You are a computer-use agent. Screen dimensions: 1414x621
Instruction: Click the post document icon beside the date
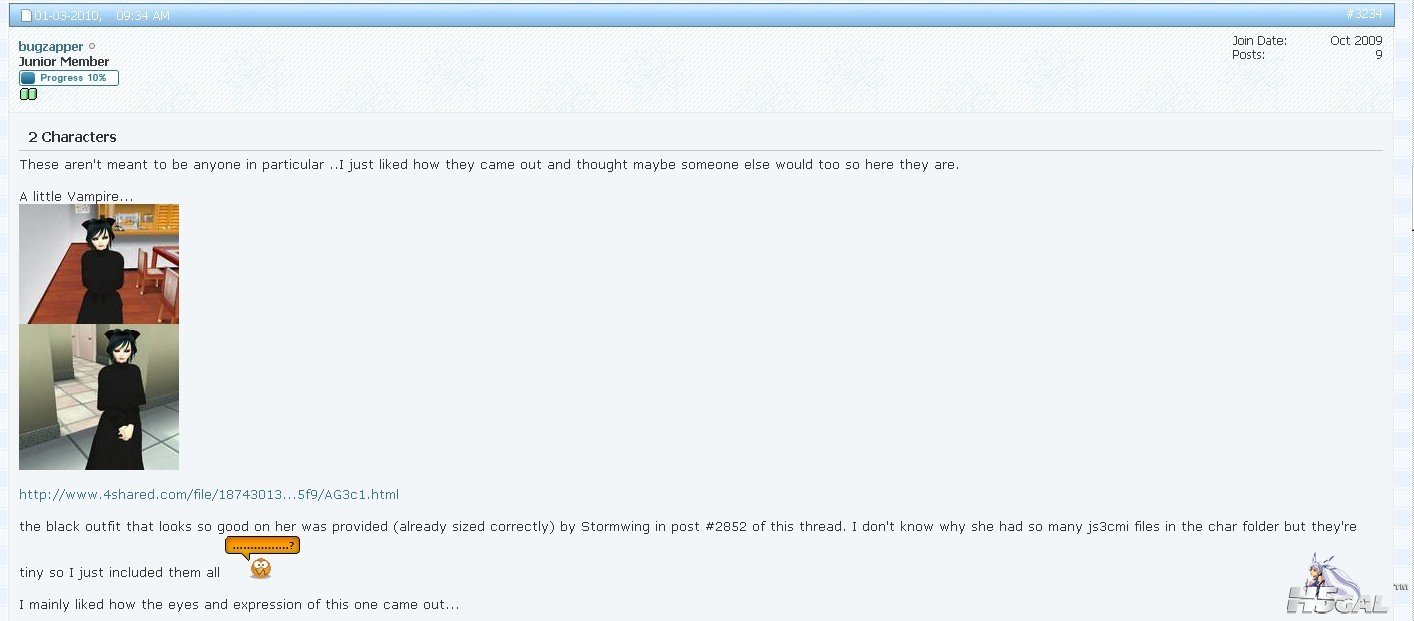point(27,15)
